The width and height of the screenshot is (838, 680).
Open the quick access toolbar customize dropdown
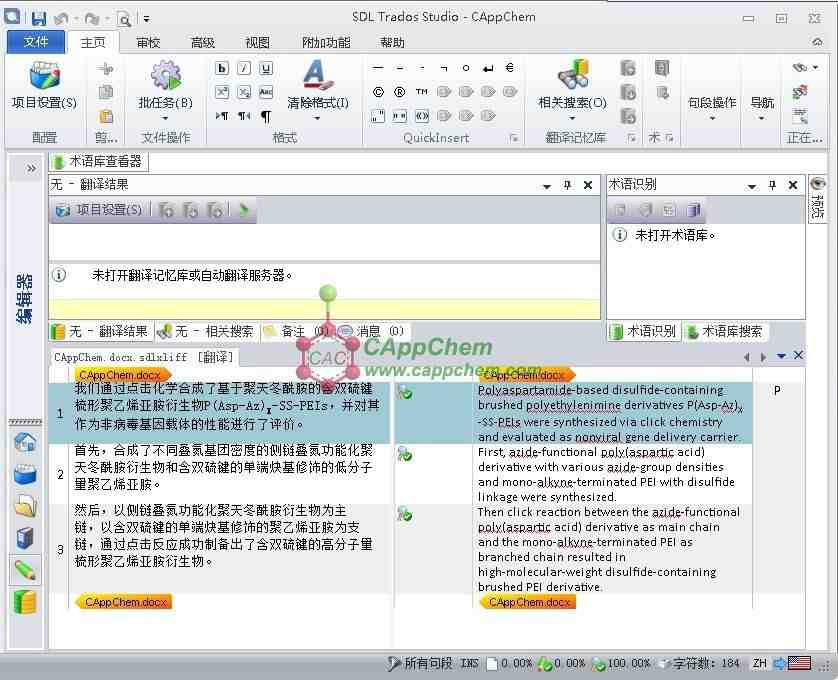(x=146, y=20)
